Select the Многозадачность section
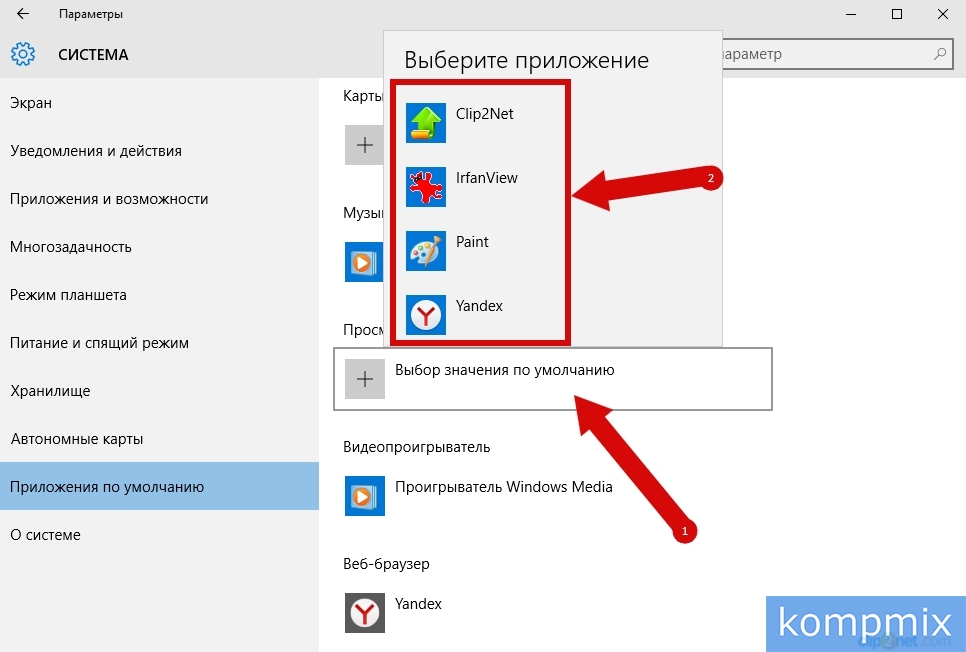The image size is (966, 652). [160, 247]
